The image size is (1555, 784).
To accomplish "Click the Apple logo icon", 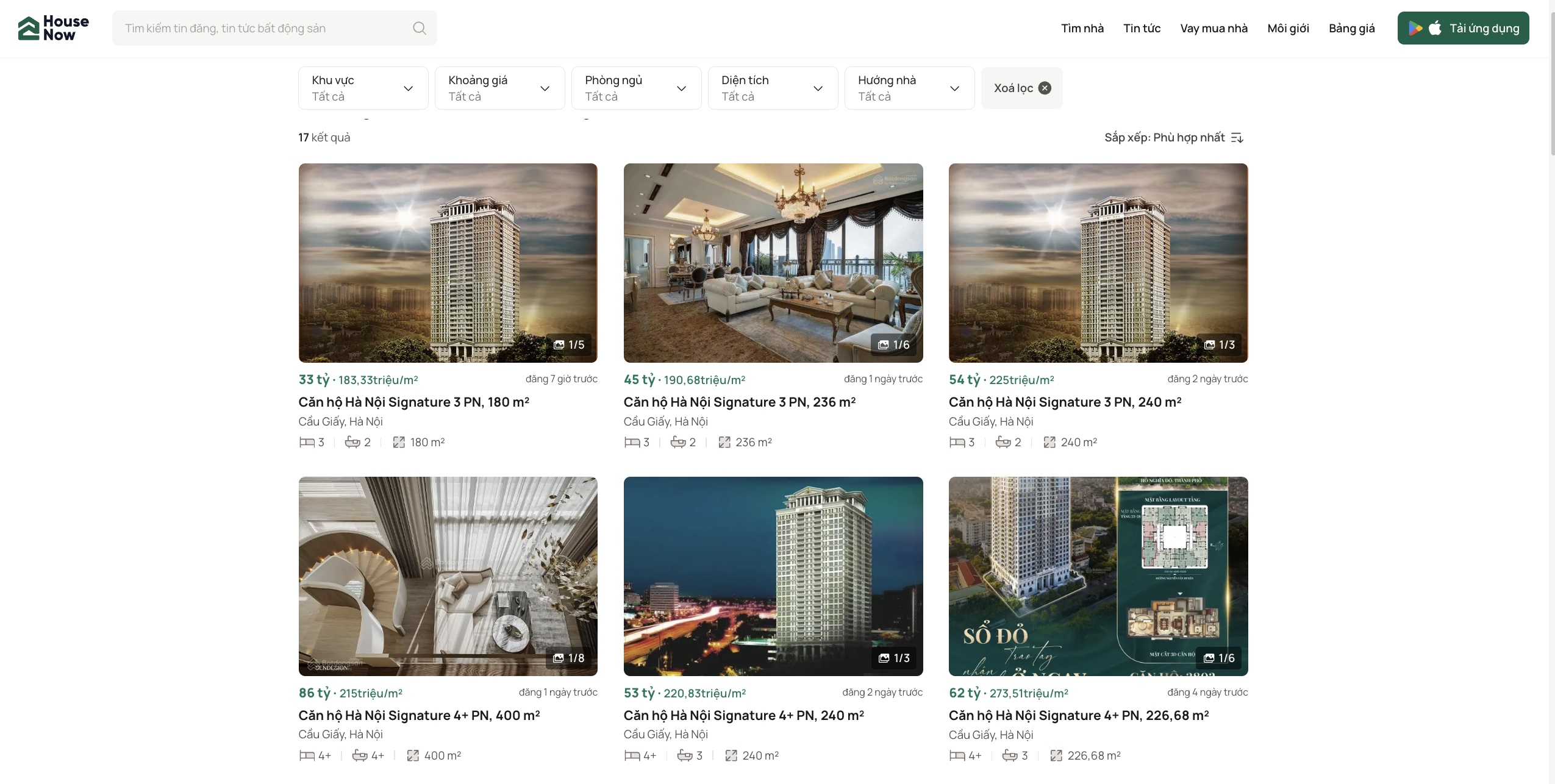I will 1435,28.
